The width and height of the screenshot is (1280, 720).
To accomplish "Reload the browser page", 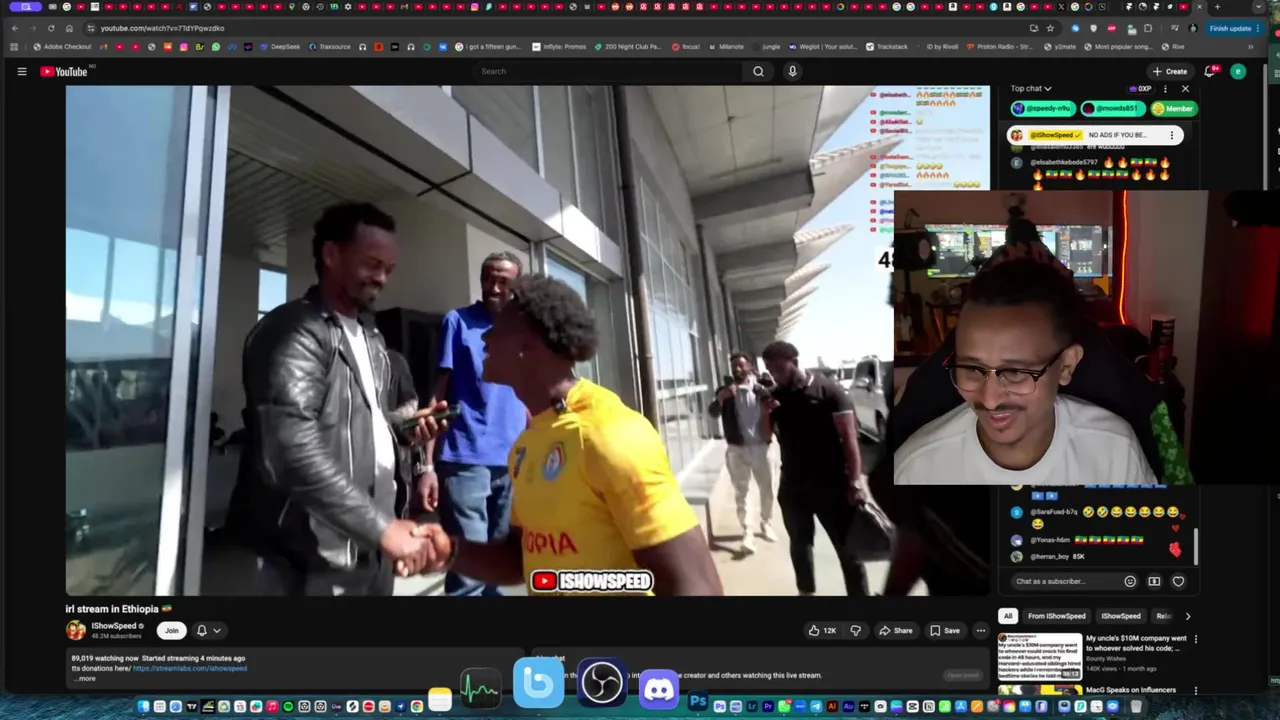I will click(x=51, y=28).
